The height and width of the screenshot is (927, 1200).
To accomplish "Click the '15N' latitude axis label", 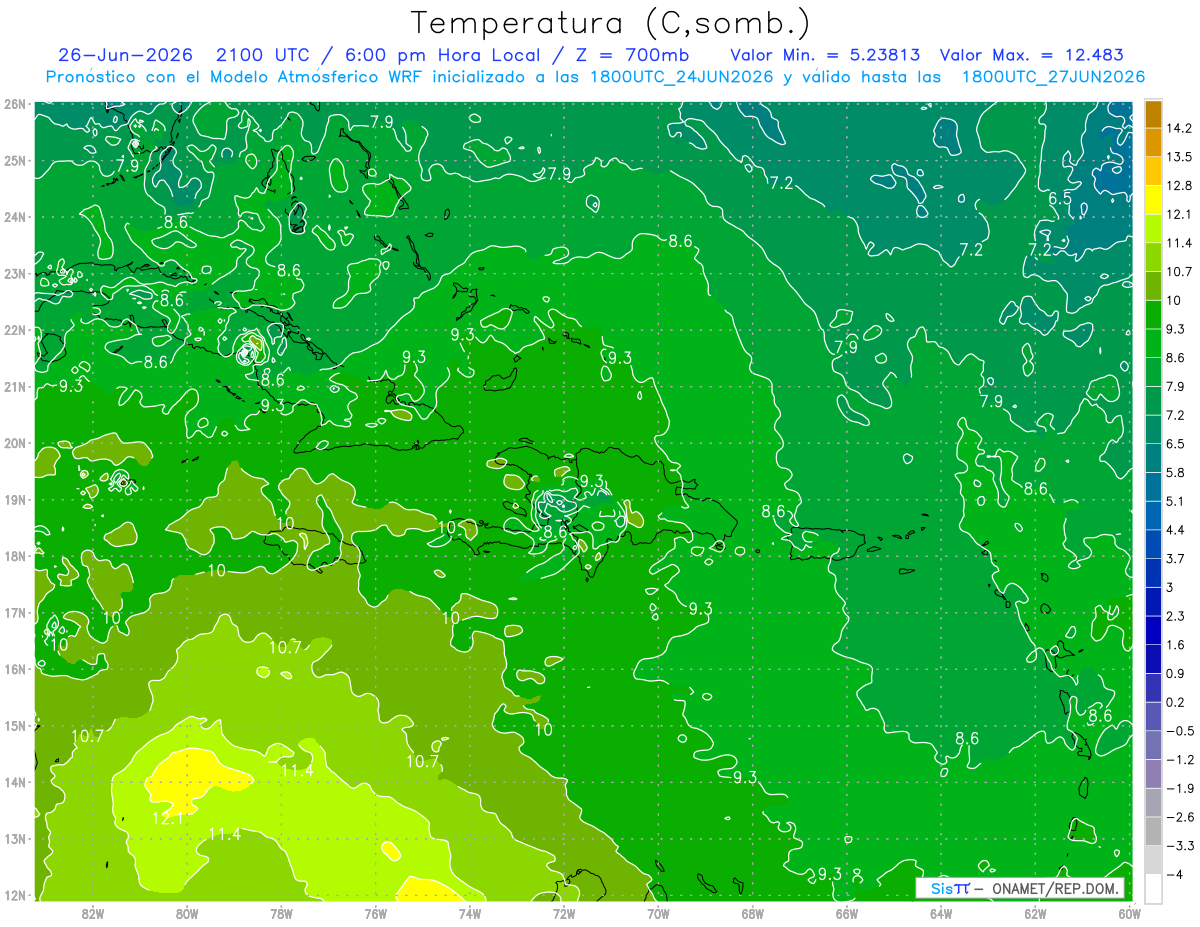I will pos(15,725).
